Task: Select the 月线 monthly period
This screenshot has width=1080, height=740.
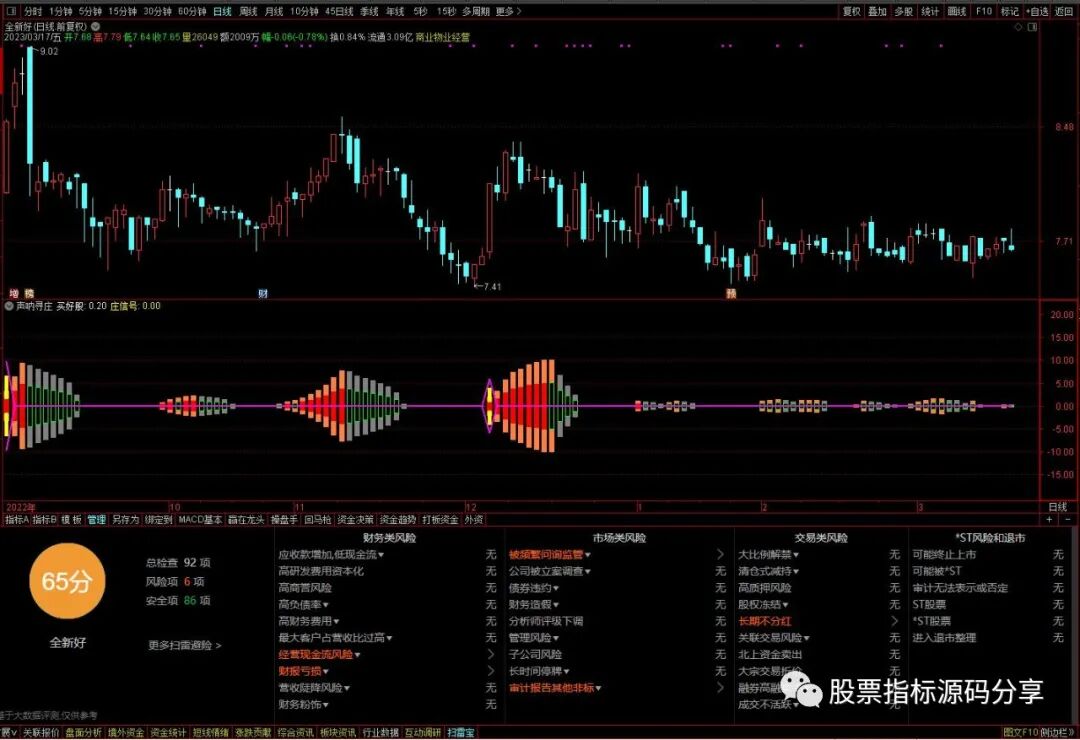Action: tap(273, 12)
